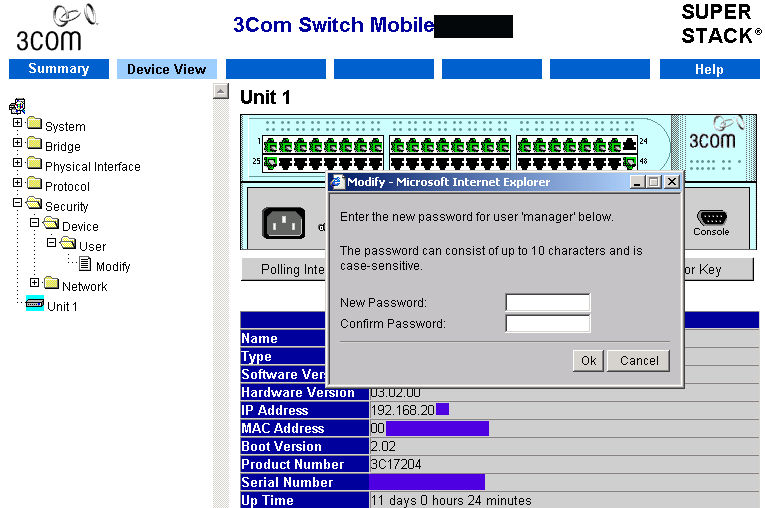Click port 17 starting the third top group
Viewport: 765px width, 508px height.
[x=524, y=145]
